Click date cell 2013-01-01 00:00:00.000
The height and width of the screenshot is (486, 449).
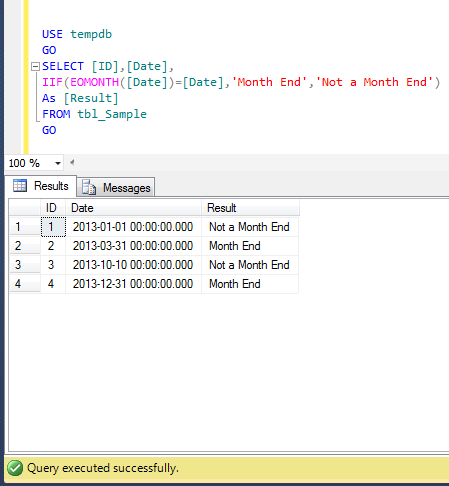(x=134, y=227)
